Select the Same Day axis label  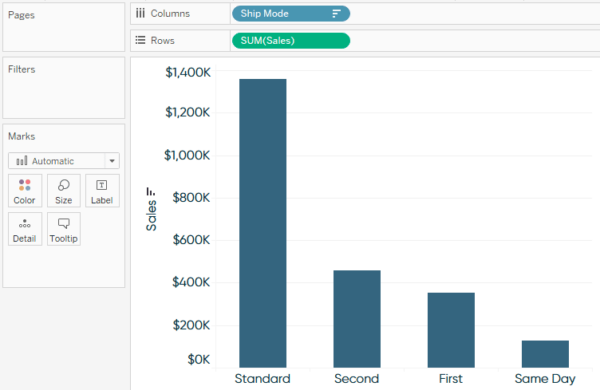545,379
